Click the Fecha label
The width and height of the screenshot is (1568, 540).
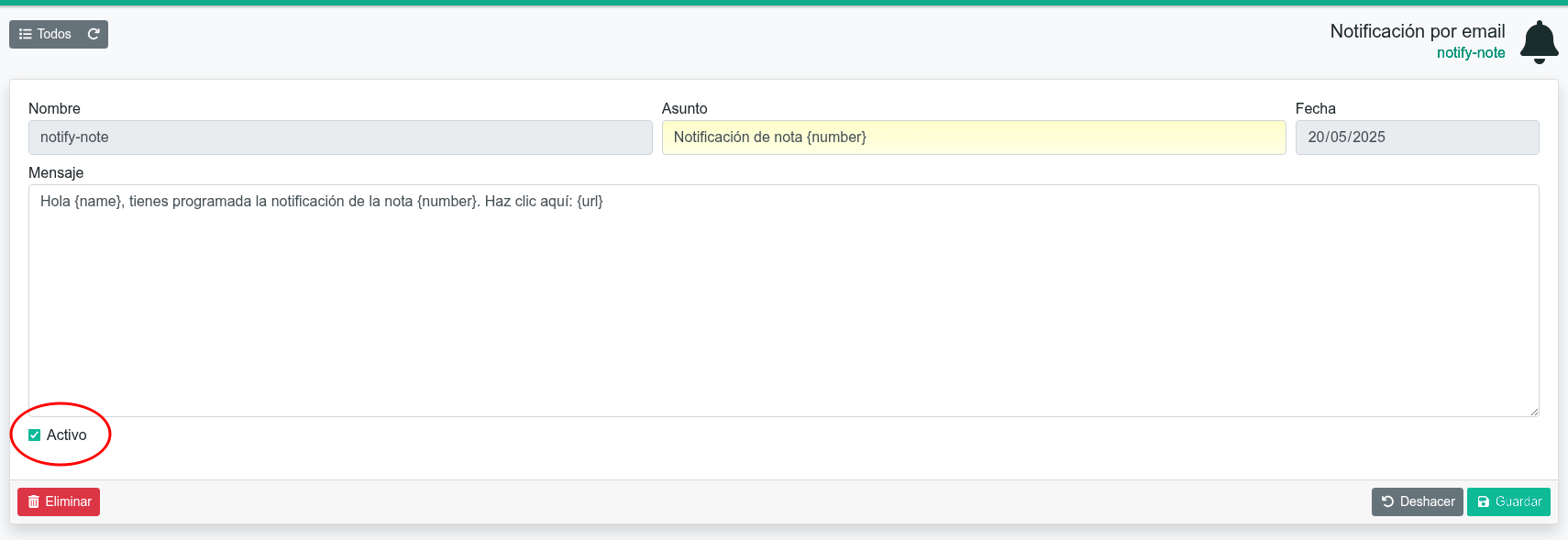click(1316, 108)
